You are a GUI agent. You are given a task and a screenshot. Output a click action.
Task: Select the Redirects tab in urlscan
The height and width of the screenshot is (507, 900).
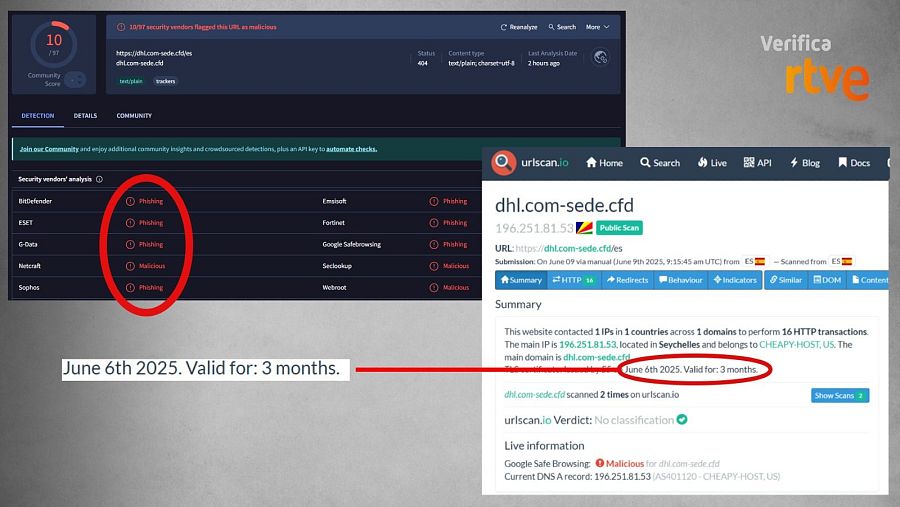(627, 280)
